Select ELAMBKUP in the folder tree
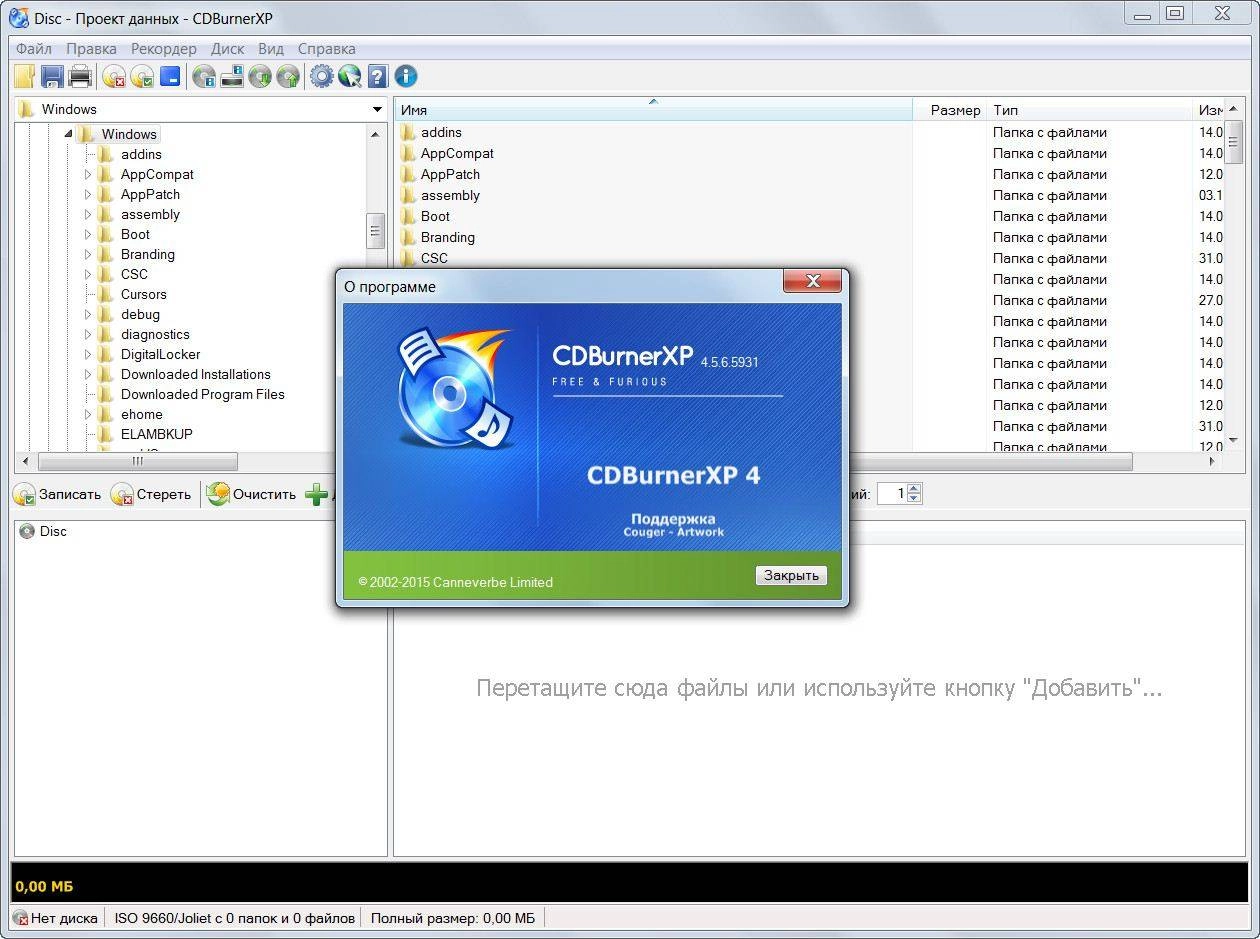This screenshot has width=1260, height=939. click(x=157, y=434)
